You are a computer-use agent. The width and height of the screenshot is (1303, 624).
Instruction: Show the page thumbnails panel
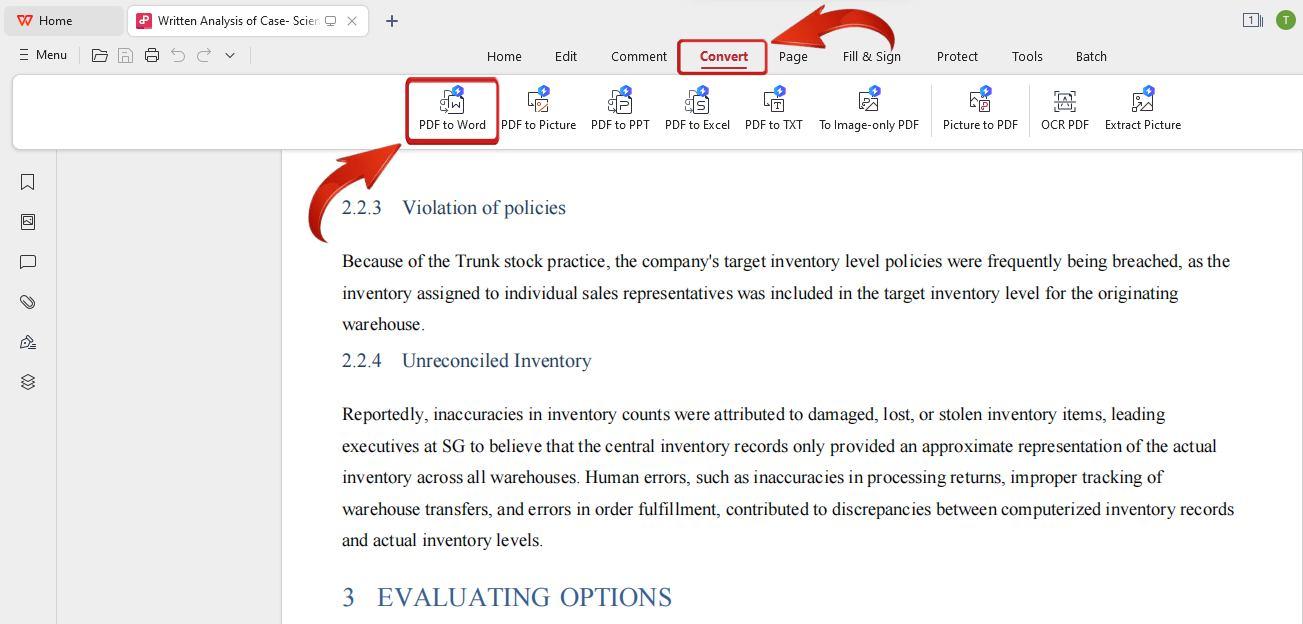[28, 222]
